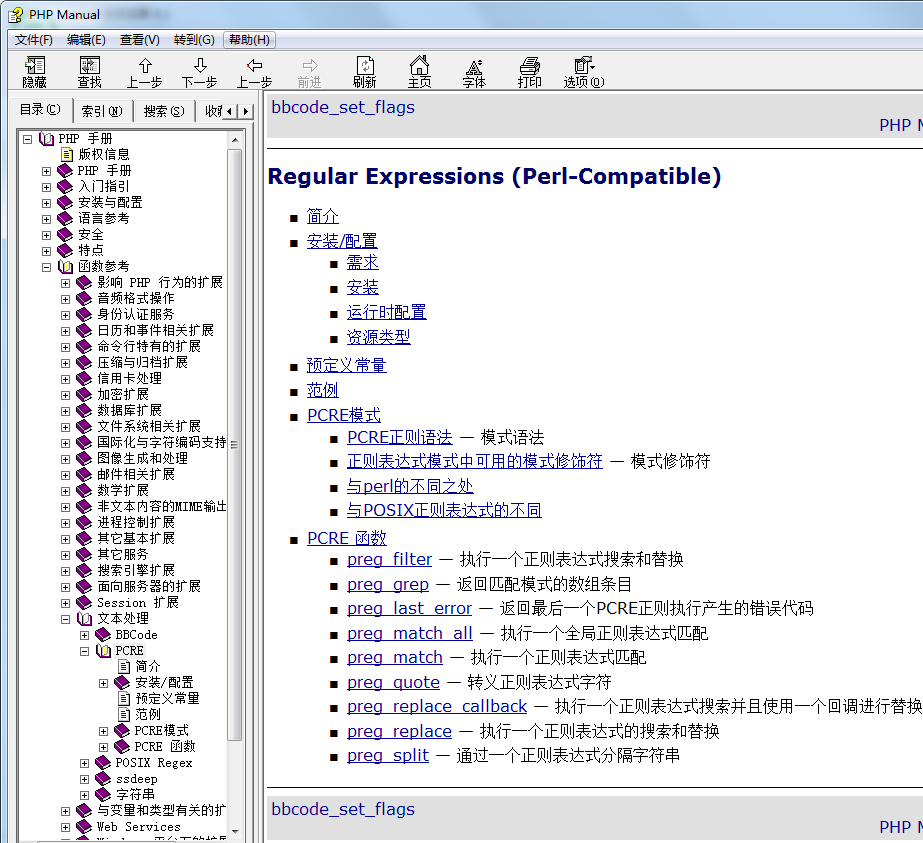923x843 pixels.
Task: Click the tree pane vertical scrollbar thumb
Action: (x=235, y=444)
